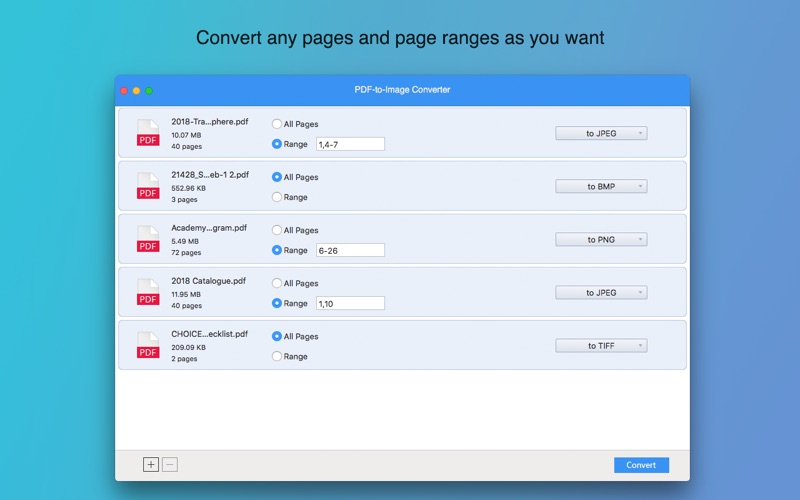Click the PDF icon for CHOICE...ecklist.pdf
800x500 pixels.
(x=148, y=345)
